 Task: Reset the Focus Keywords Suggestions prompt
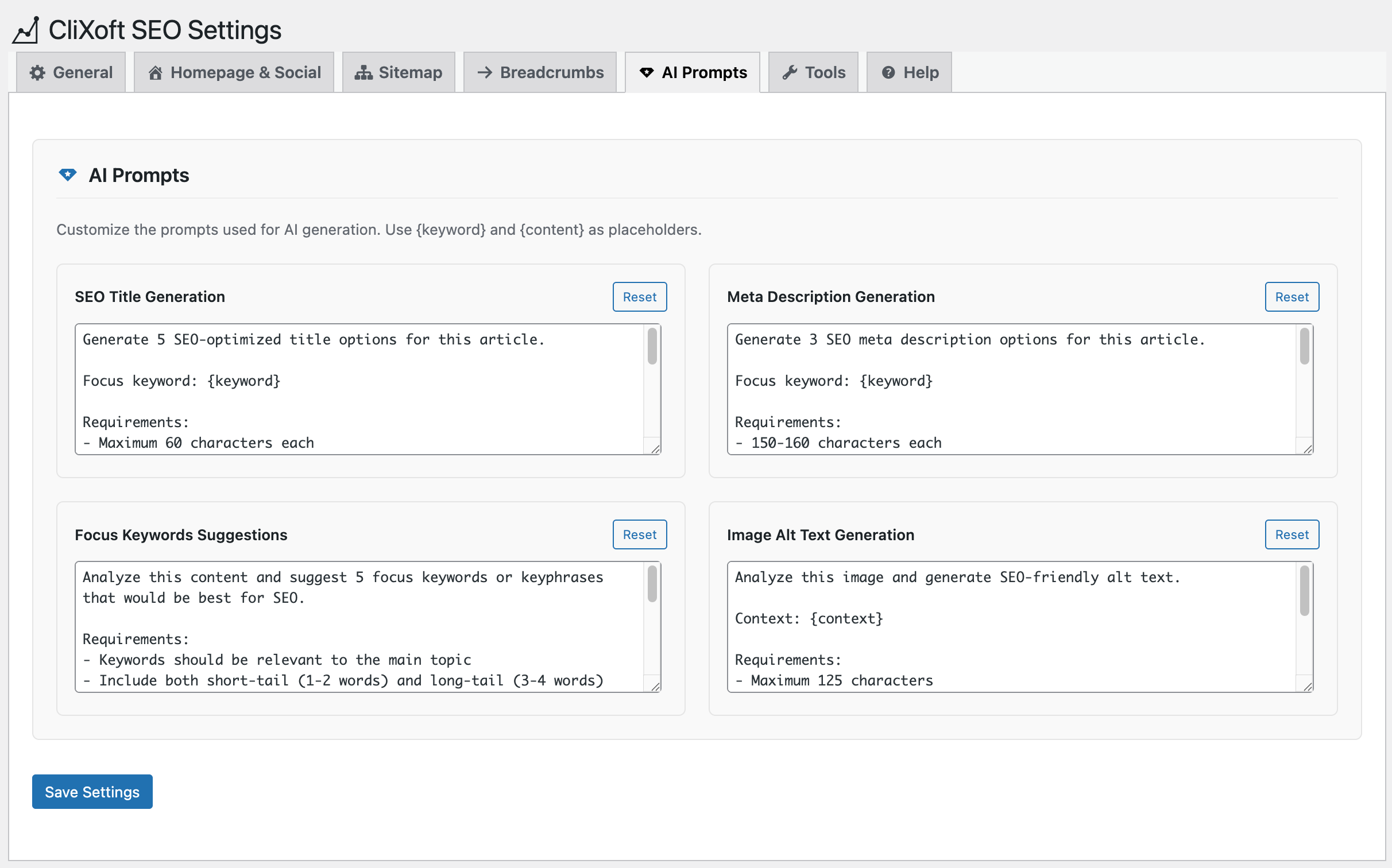[639, 534]
